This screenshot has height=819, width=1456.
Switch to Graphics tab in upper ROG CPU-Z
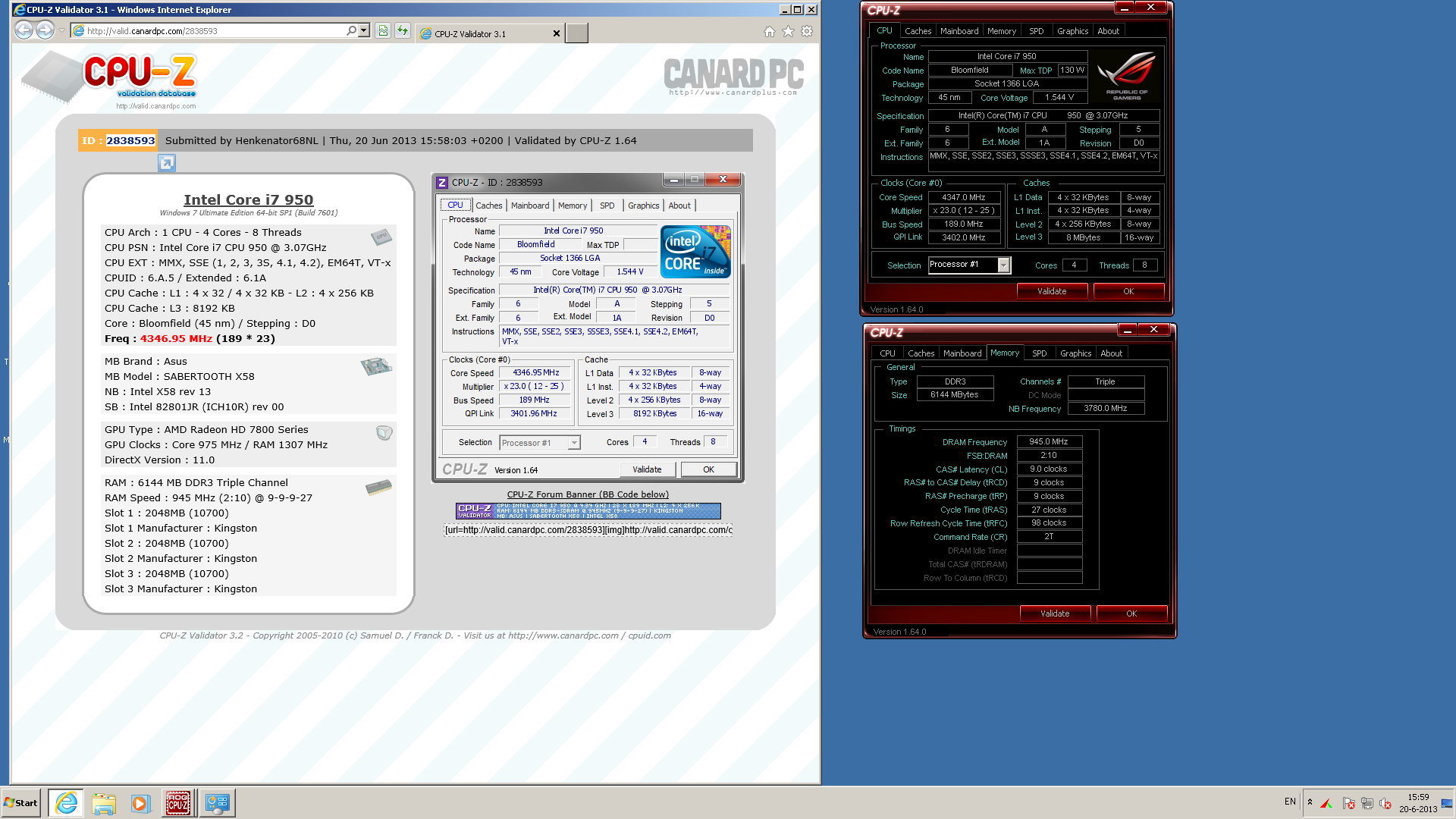pyautogui.click(x=1072, y=31)
